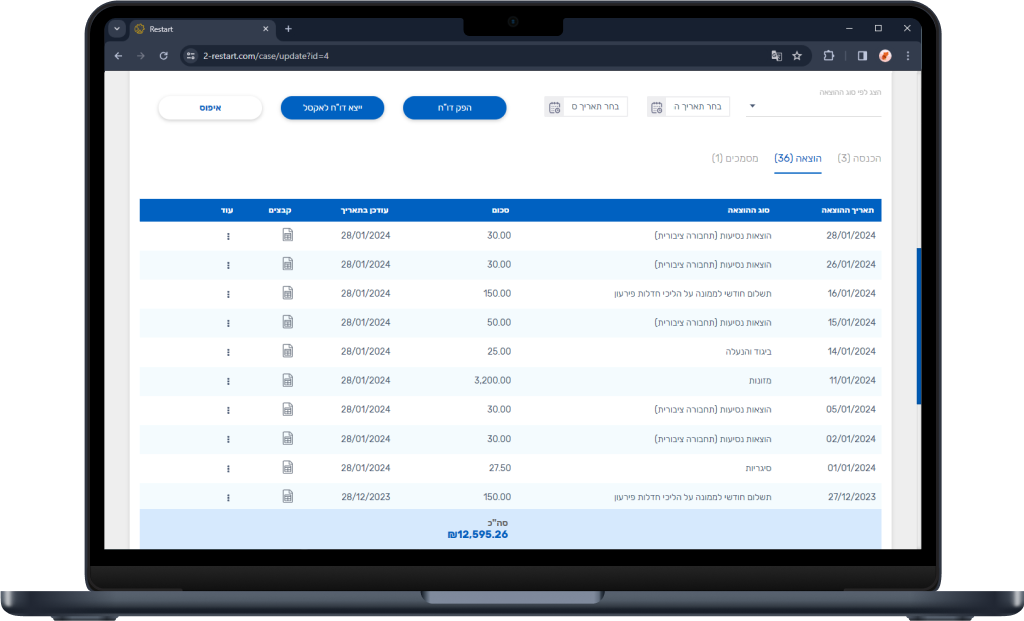Open files icon for 15/01/2024 expense row
1024x621 pixels.
(x=287, y=322)
